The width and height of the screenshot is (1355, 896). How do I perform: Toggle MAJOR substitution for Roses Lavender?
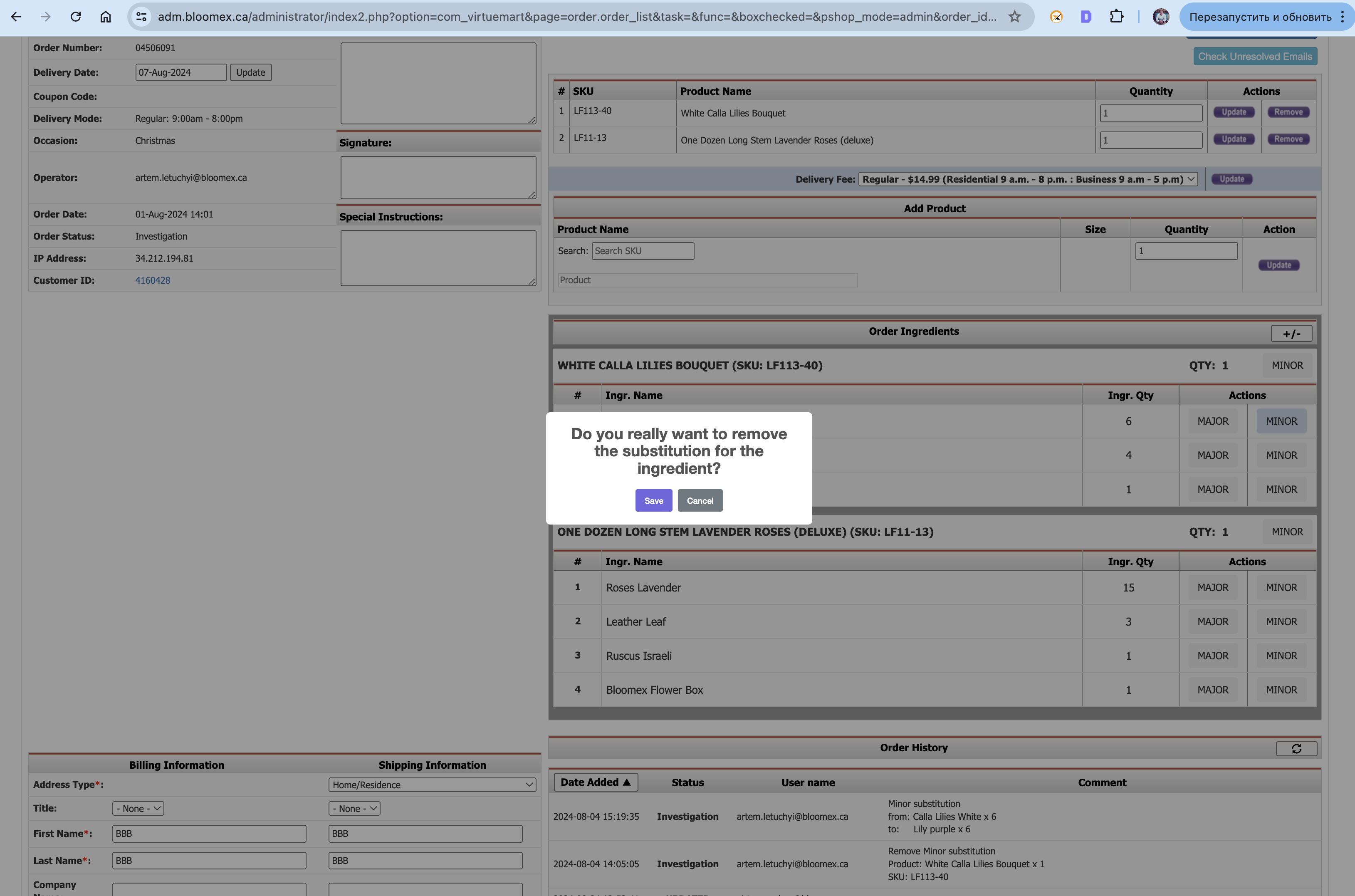coord(1213,588)
